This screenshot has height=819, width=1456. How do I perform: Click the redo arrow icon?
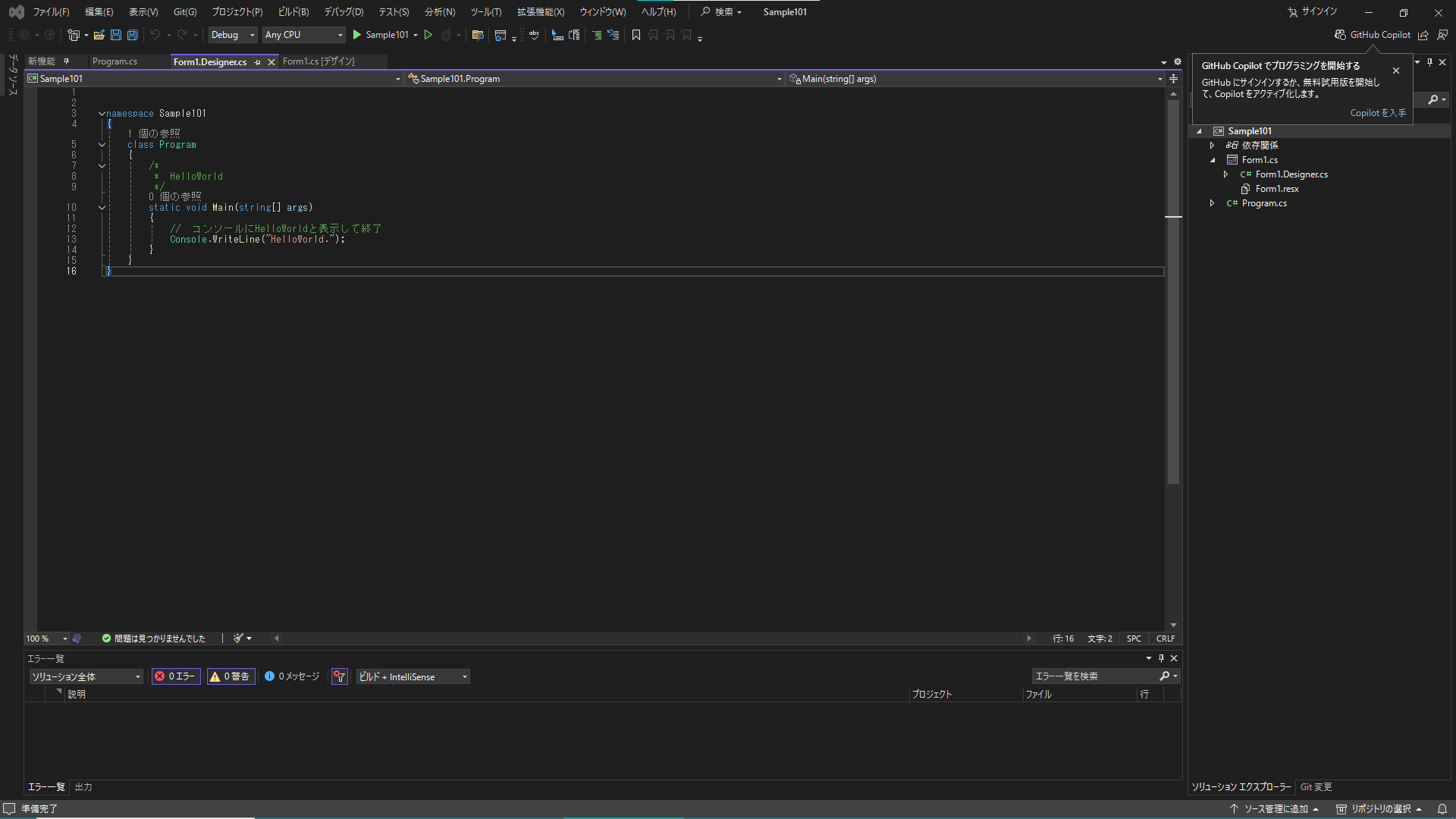182,35
